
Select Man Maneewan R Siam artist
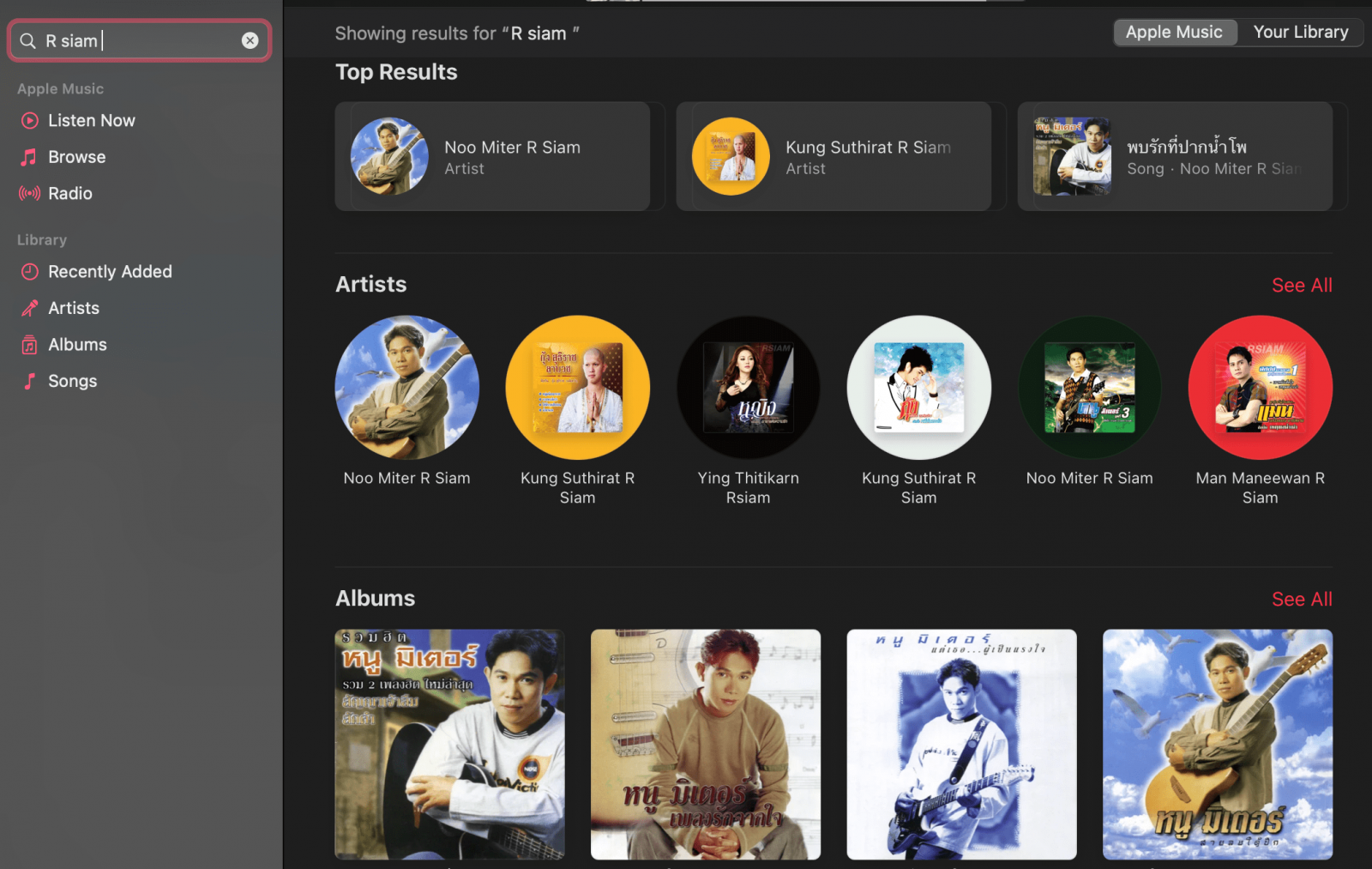1260,388
